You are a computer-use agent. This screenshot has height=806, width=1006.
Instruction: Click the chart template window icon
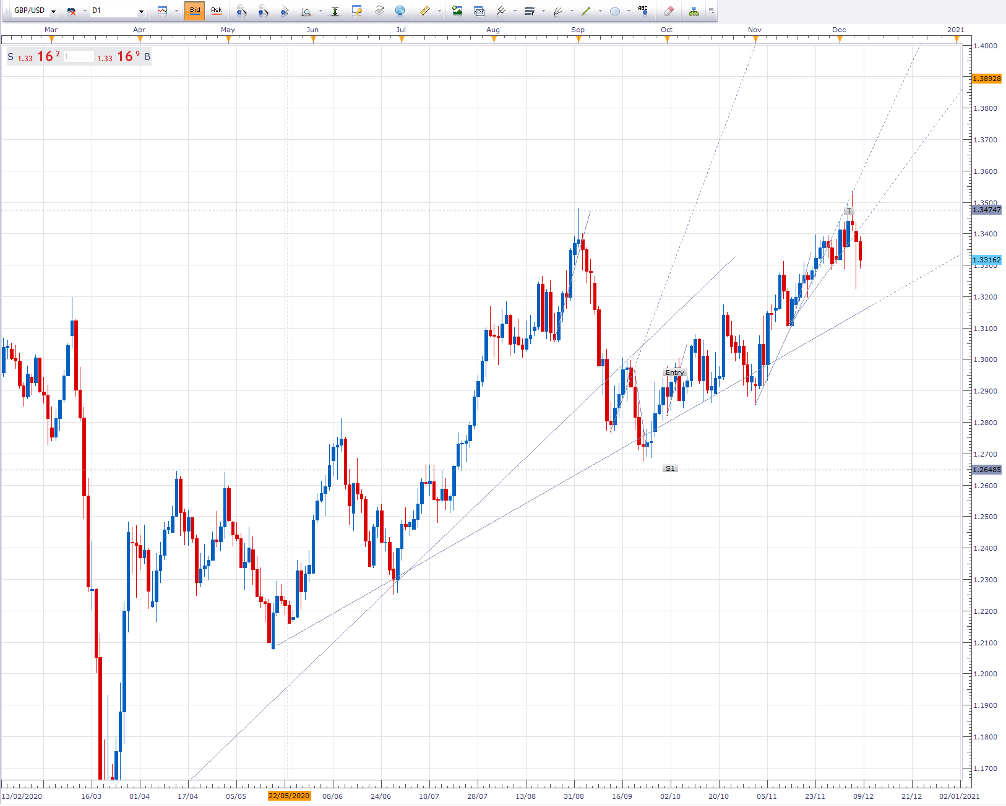pyautogui.click(x=479, y=11)
